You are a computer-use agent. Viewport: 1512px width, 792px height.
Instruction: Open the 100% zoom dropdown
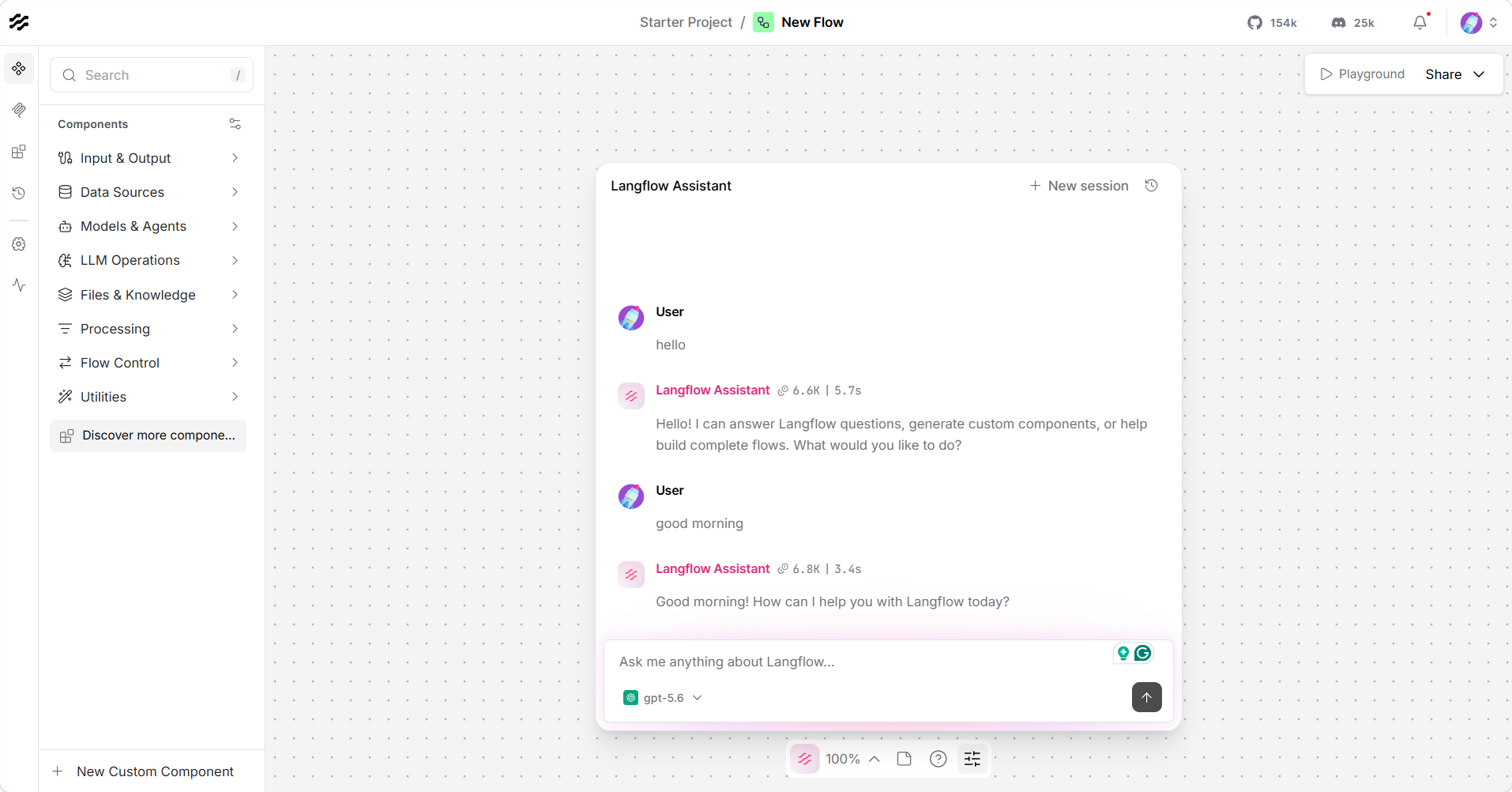click(853, 759)
